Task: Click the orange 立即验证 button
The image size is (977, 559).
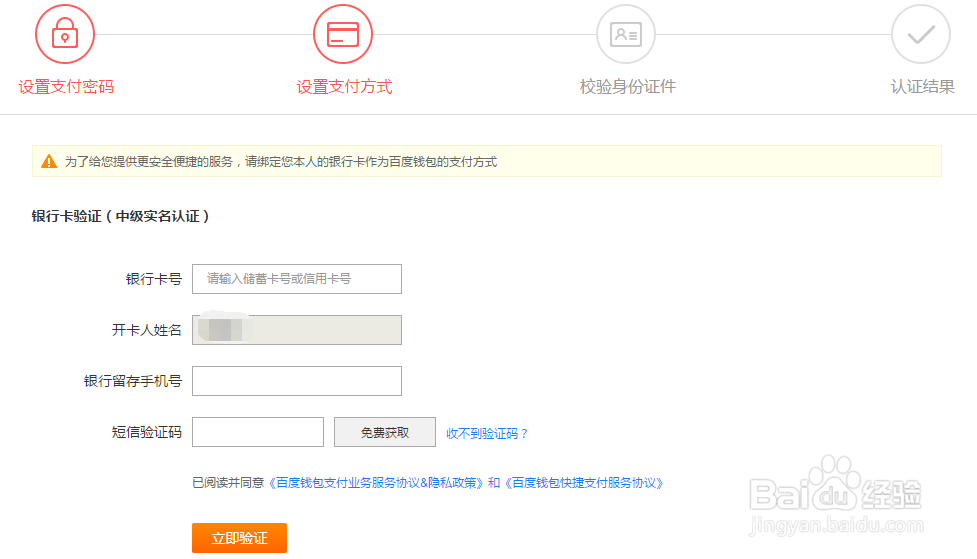Action: click(239, 538)
